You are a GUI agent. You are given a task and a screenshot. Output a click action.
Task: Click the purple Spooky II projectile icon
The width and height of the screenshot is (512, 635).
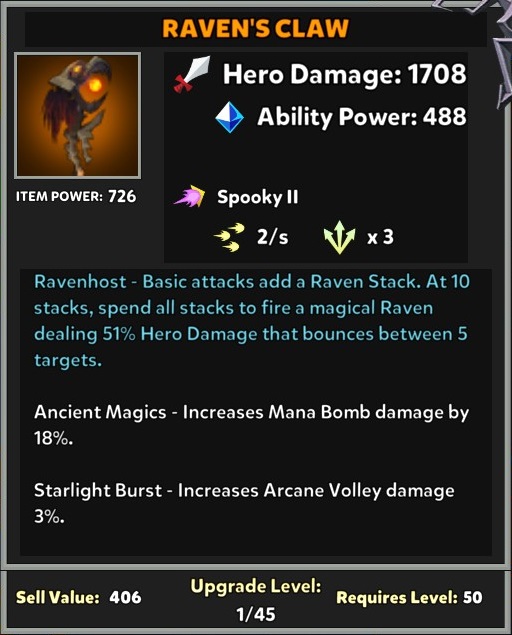(189, 196)
